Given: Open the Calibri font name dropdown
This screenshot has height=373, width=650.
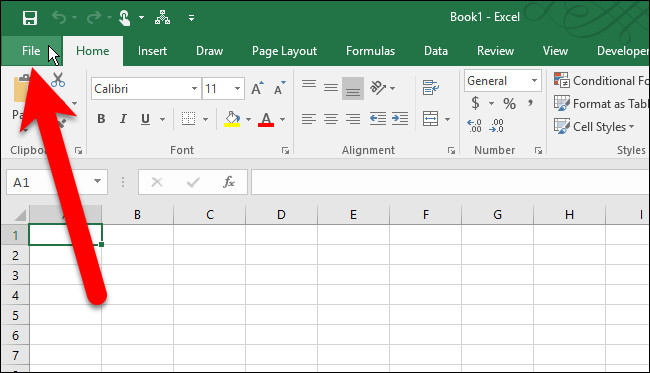Looking at the screenshot, I should (x=194, y=89).
